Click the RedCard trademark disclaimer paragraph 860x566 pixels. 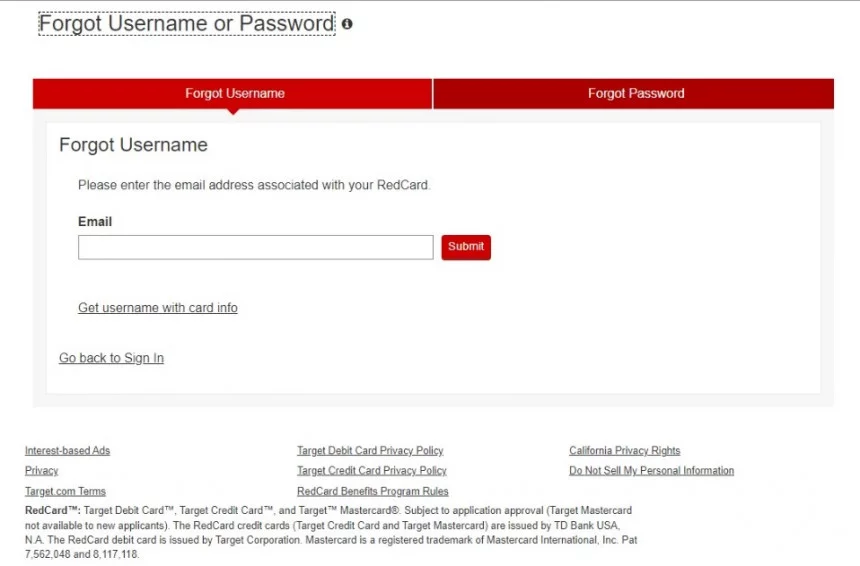coord(331,533)
